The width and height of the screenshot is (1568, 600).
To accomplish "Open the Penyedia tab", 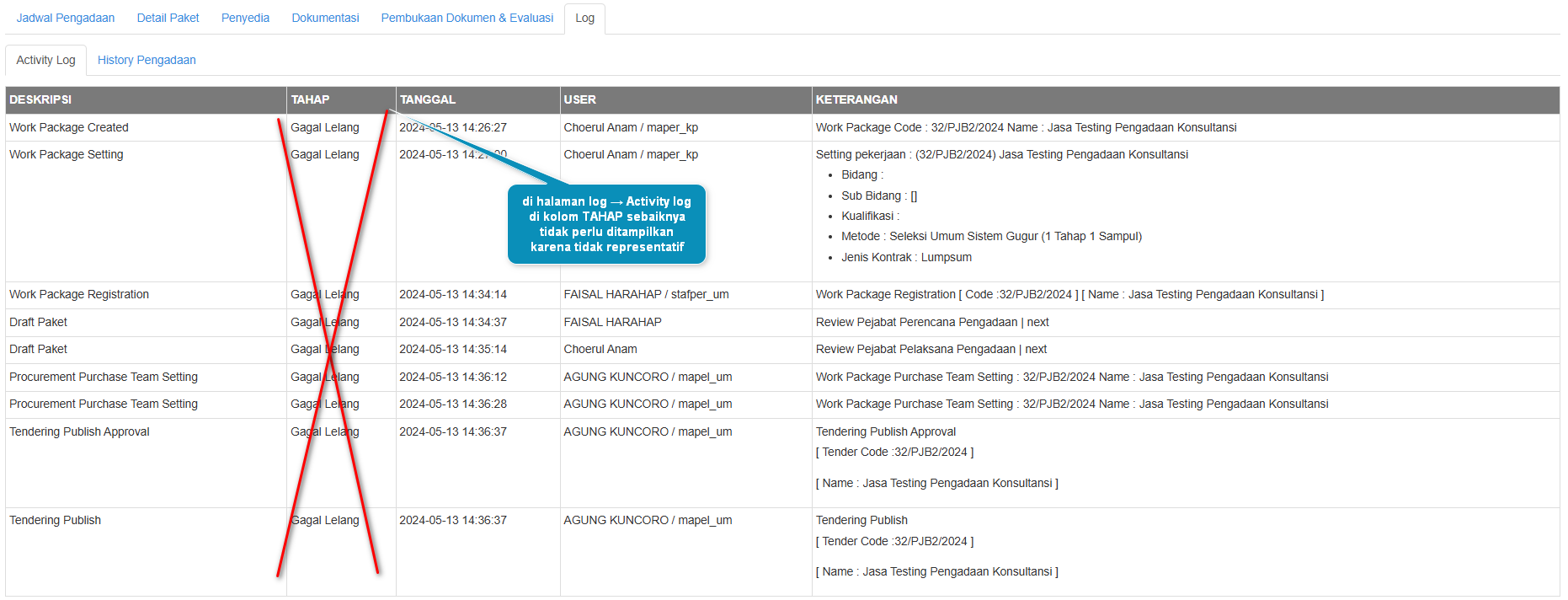I will pyautogui.click(x=245, y=18).
